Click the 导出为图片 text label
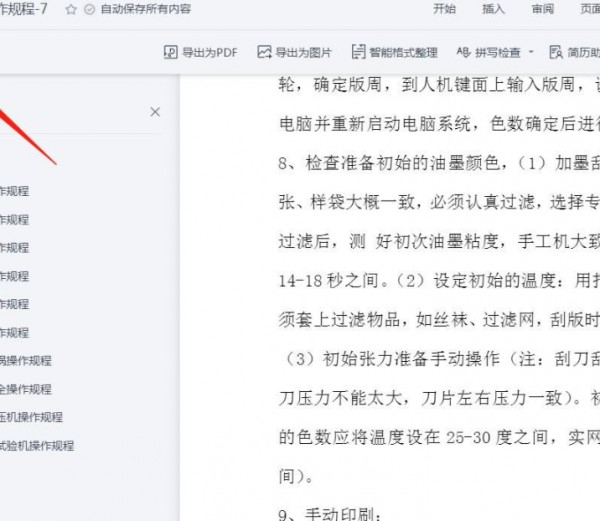This screenshot has width=600, height=521. (x=303, y=52)
